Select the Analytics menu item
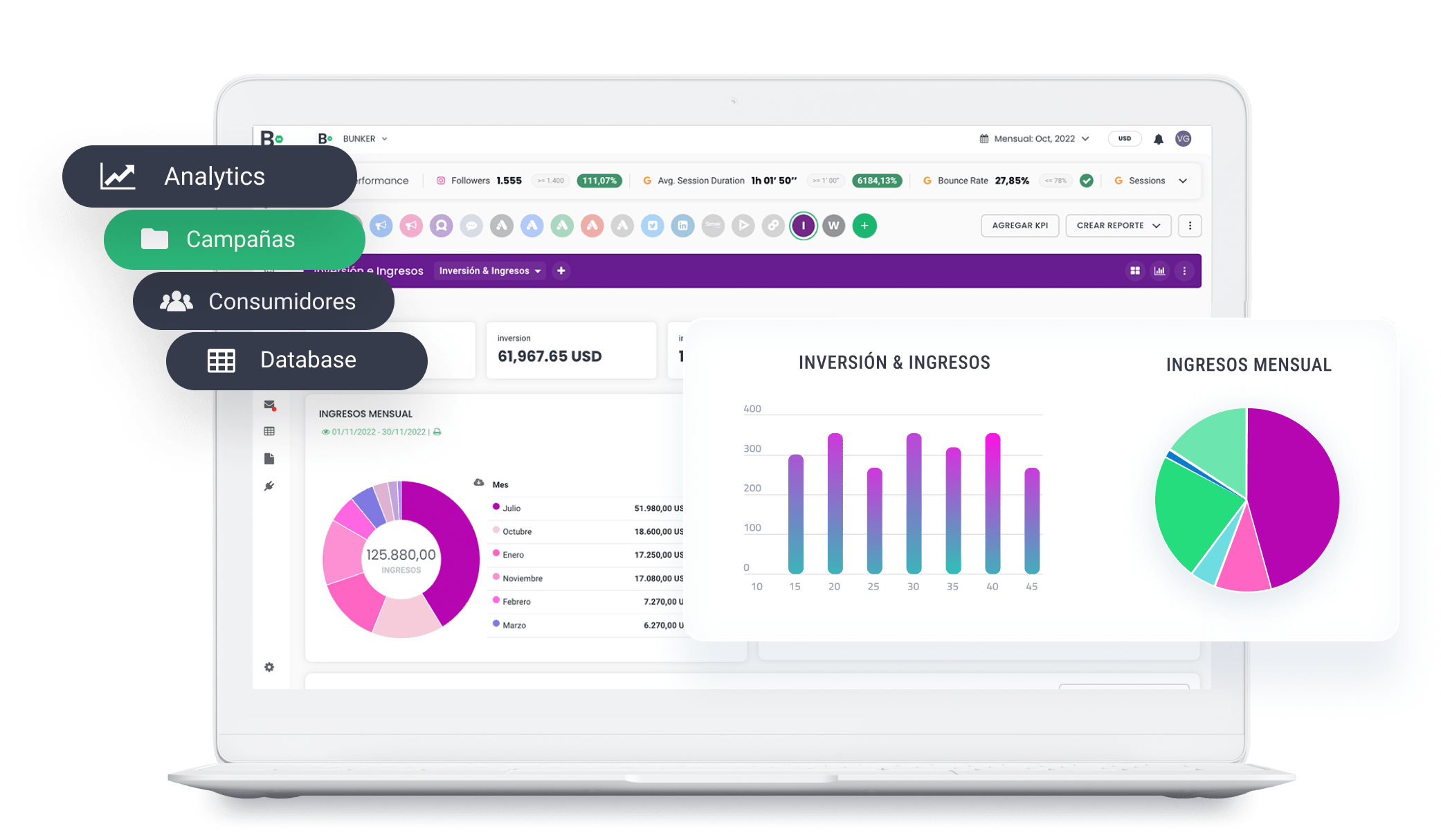This screenshot has height=840, width=1441. coord(215,176)
